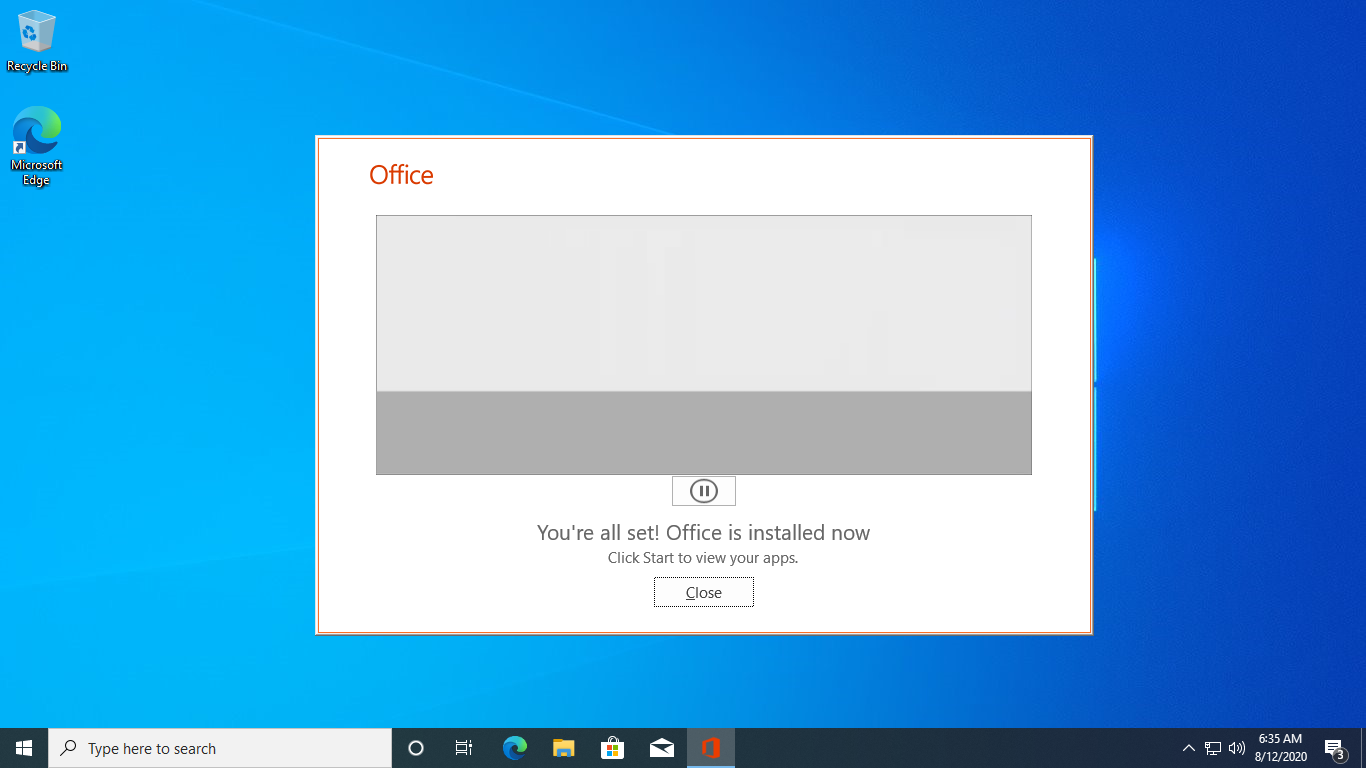
Task: Open the Windows Start menu
Action: [x=24, y=748]
